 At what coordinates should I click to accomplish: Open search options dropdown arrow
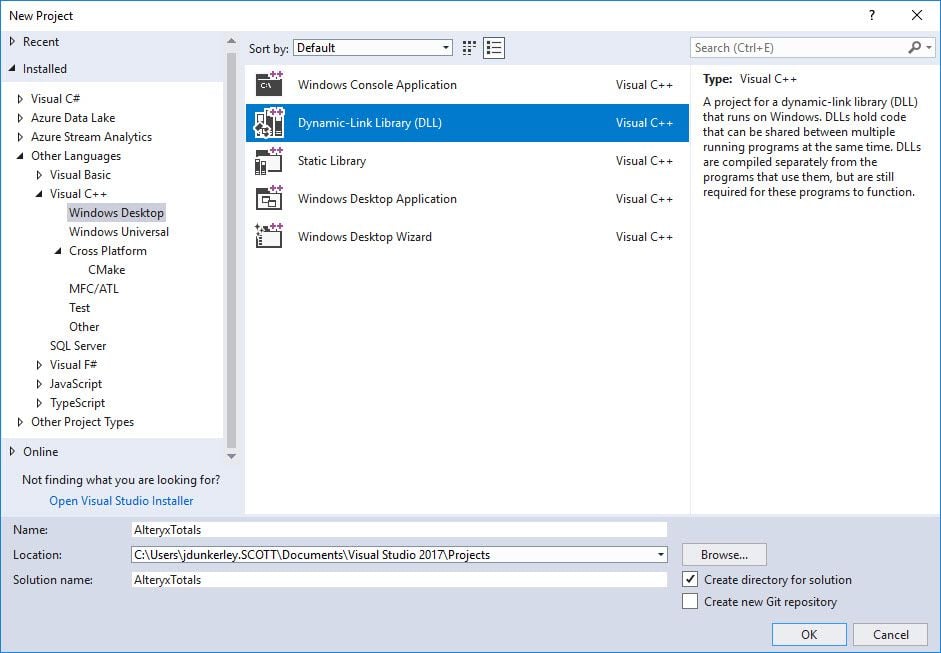click(x=929, y=47)
